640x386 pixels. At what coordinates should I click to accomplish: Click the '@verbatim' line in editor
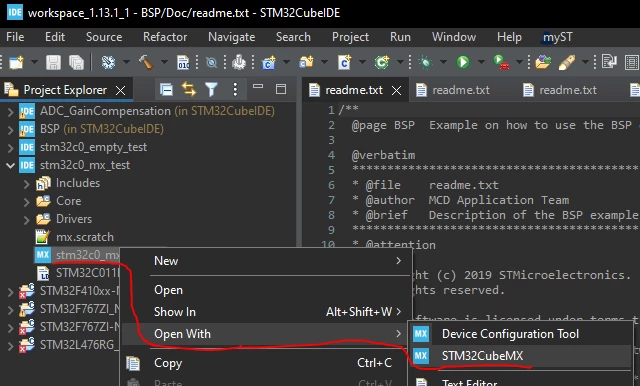(x=384, y=155)
